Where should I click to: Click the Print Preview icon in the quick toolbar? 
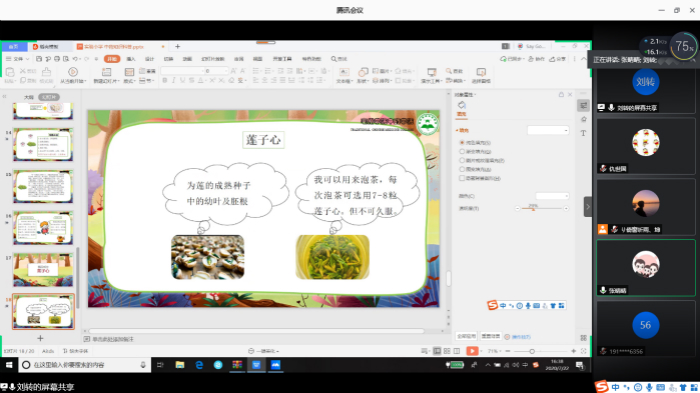tap(66, 59)
